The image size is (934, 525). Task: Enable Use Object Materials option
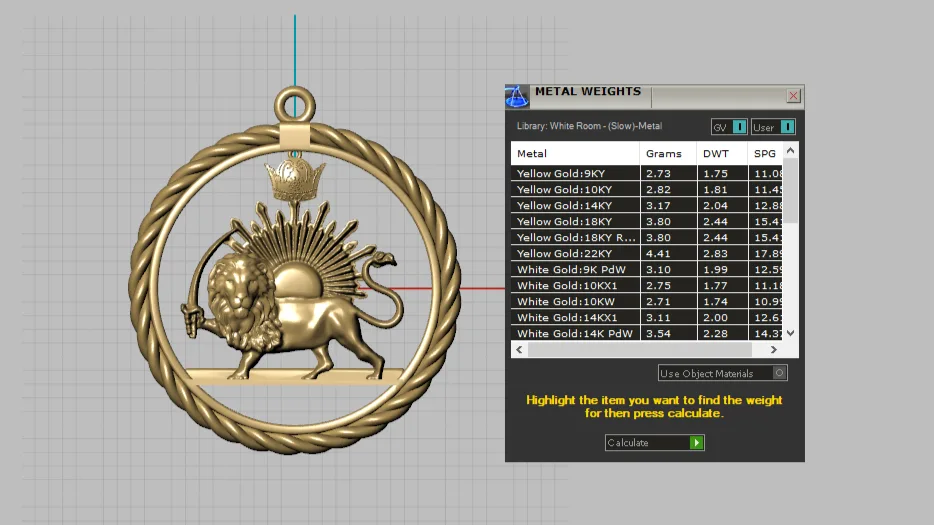pyautogui.click(x=723, y=373)
